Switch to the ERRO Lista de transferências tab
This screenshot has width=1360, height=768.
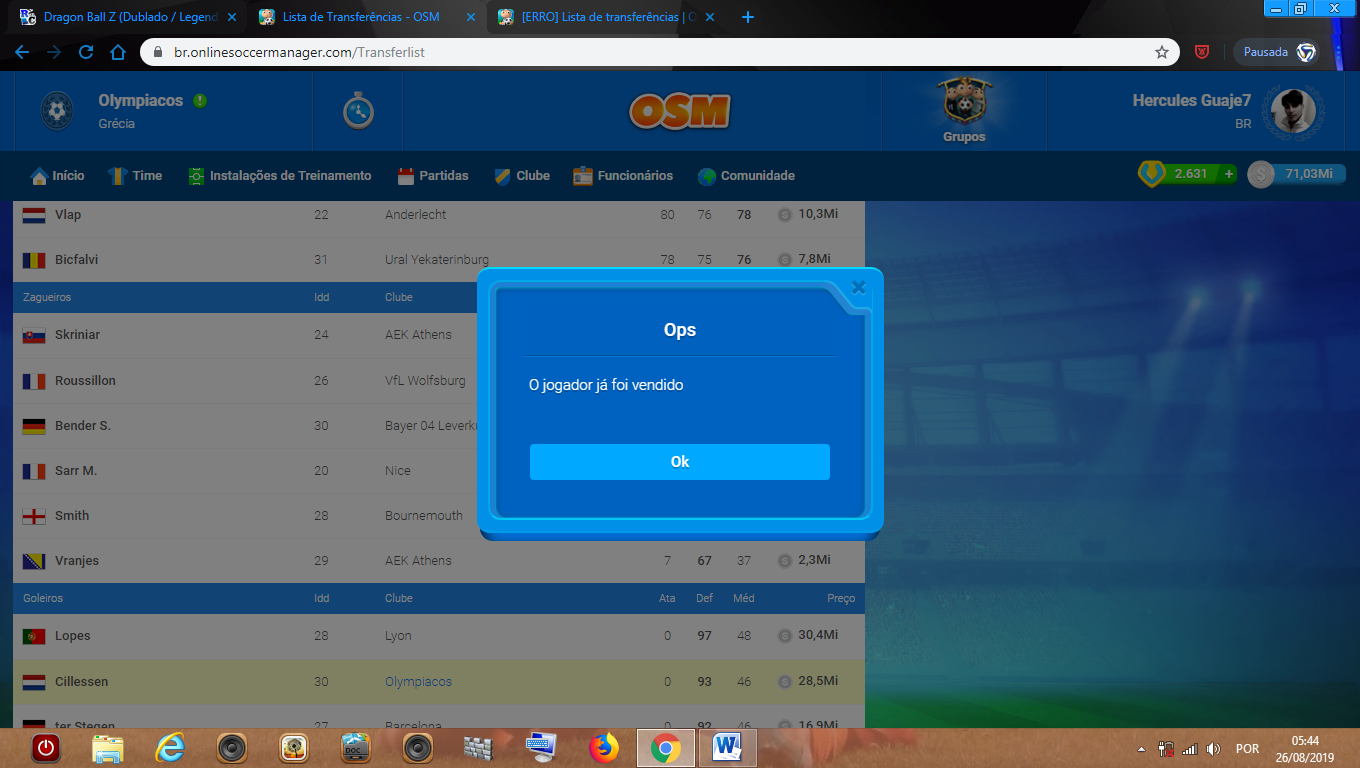605,17
